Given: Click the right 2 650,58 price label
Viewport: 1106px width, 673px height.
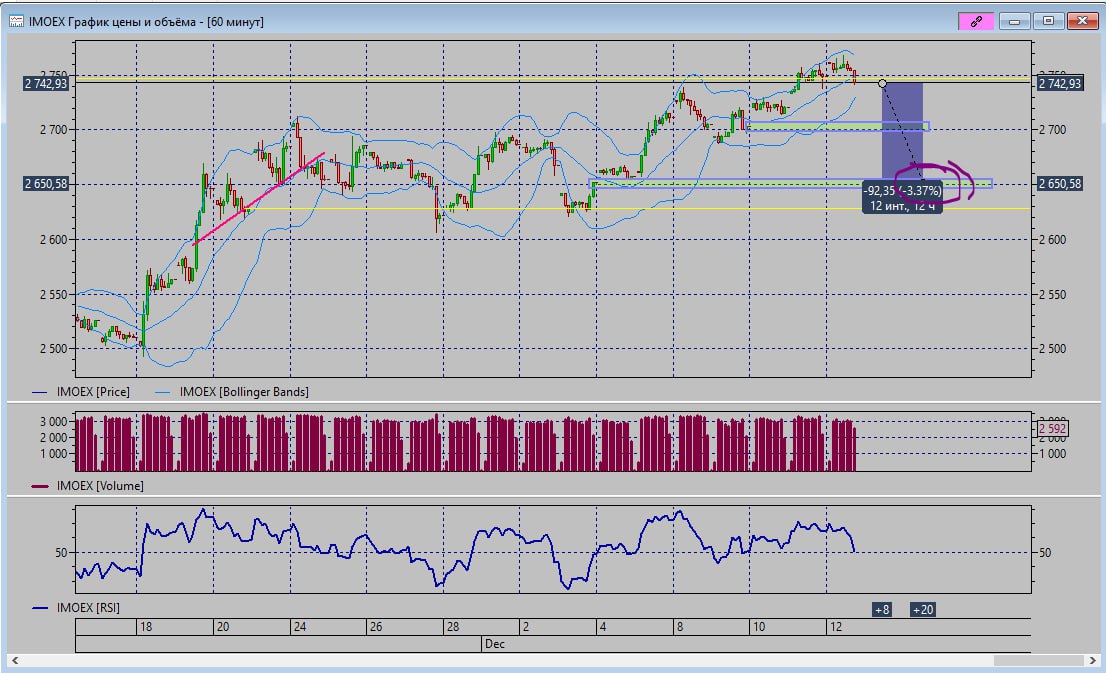Looking at the screenshot, I should tap(1060, 184).
